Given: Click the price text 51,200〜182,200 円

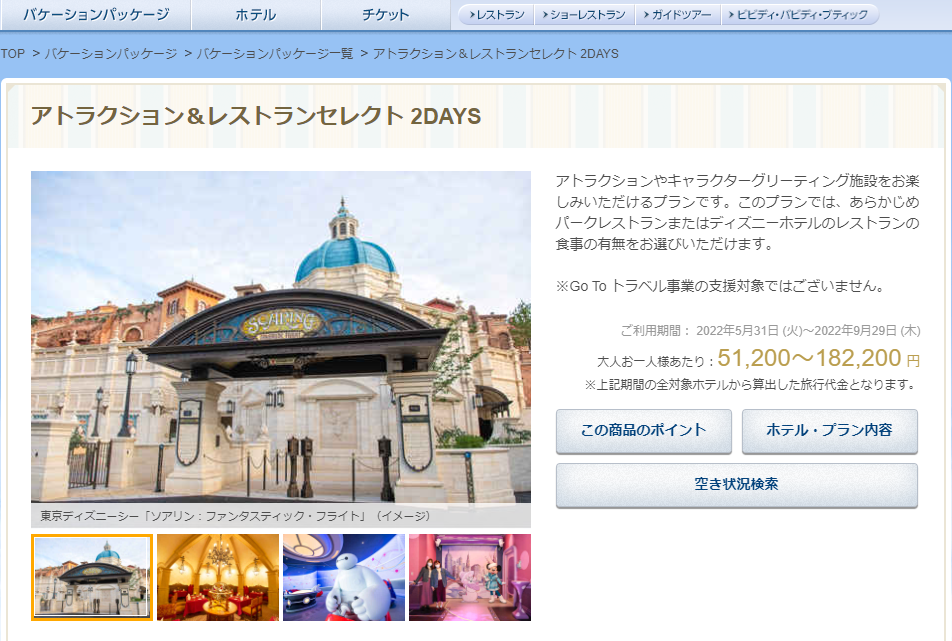Looking at the screenshot, I should (x=818, y=358).
